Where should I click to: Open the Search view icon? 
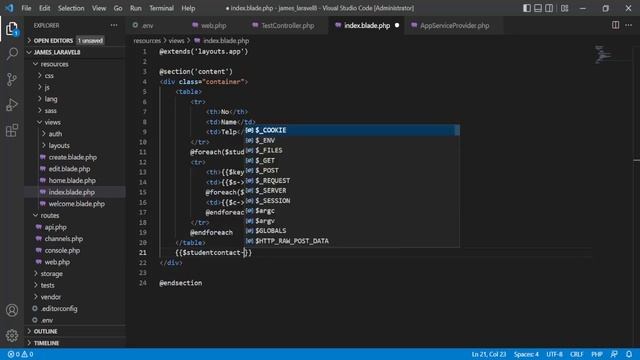pyautogui.click(x=12, y=54)
